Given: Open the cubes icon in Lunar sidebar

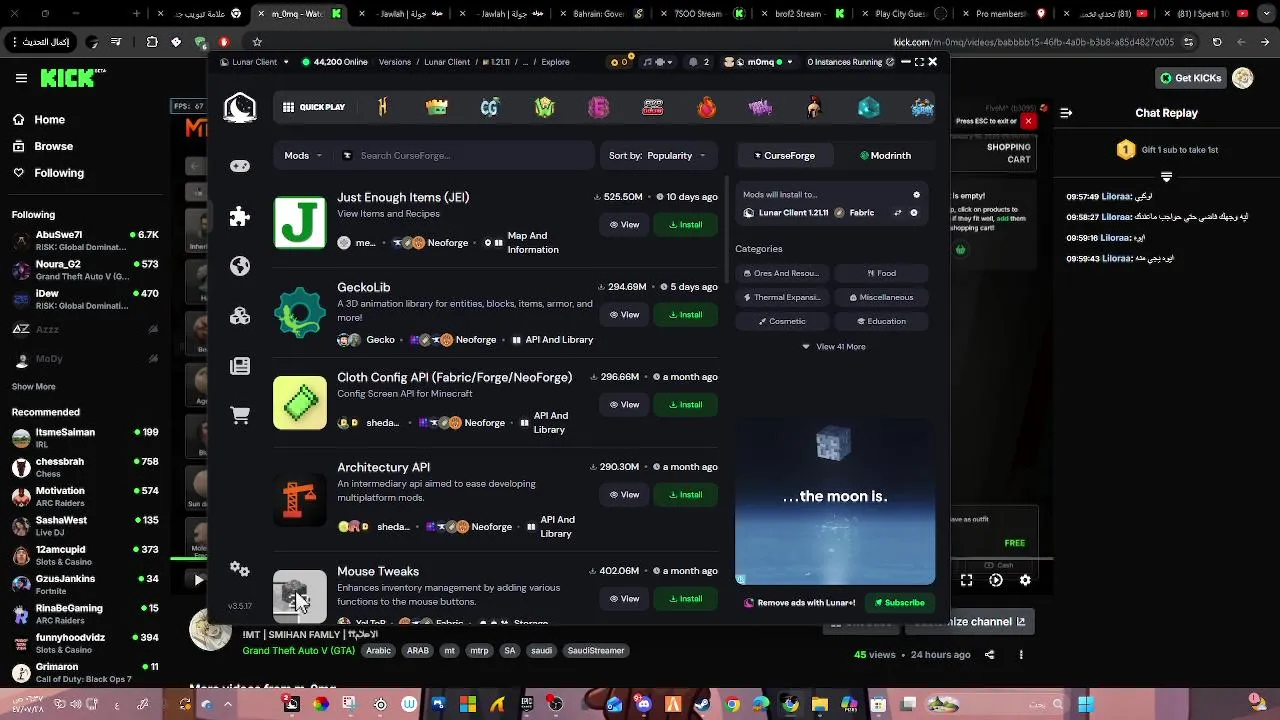Looking at the screenshot, I should point(240,316).
